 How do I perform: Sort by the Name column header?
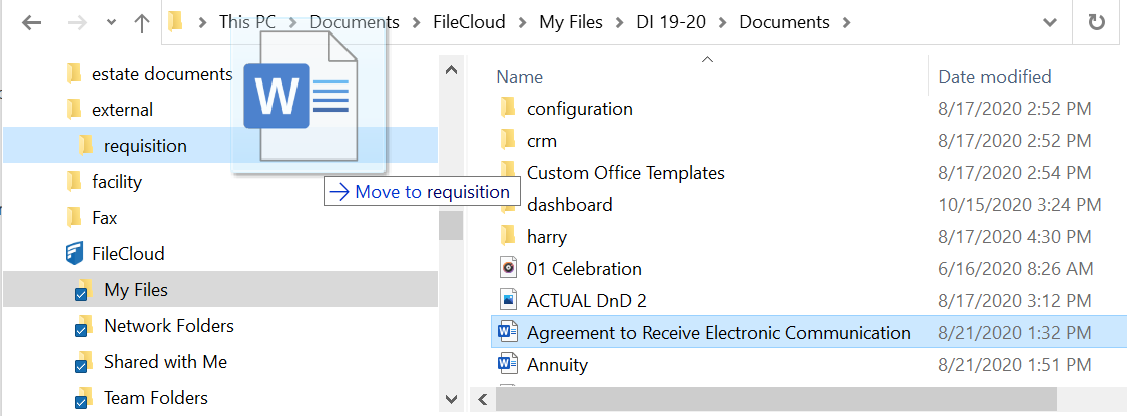pos(520,77)
